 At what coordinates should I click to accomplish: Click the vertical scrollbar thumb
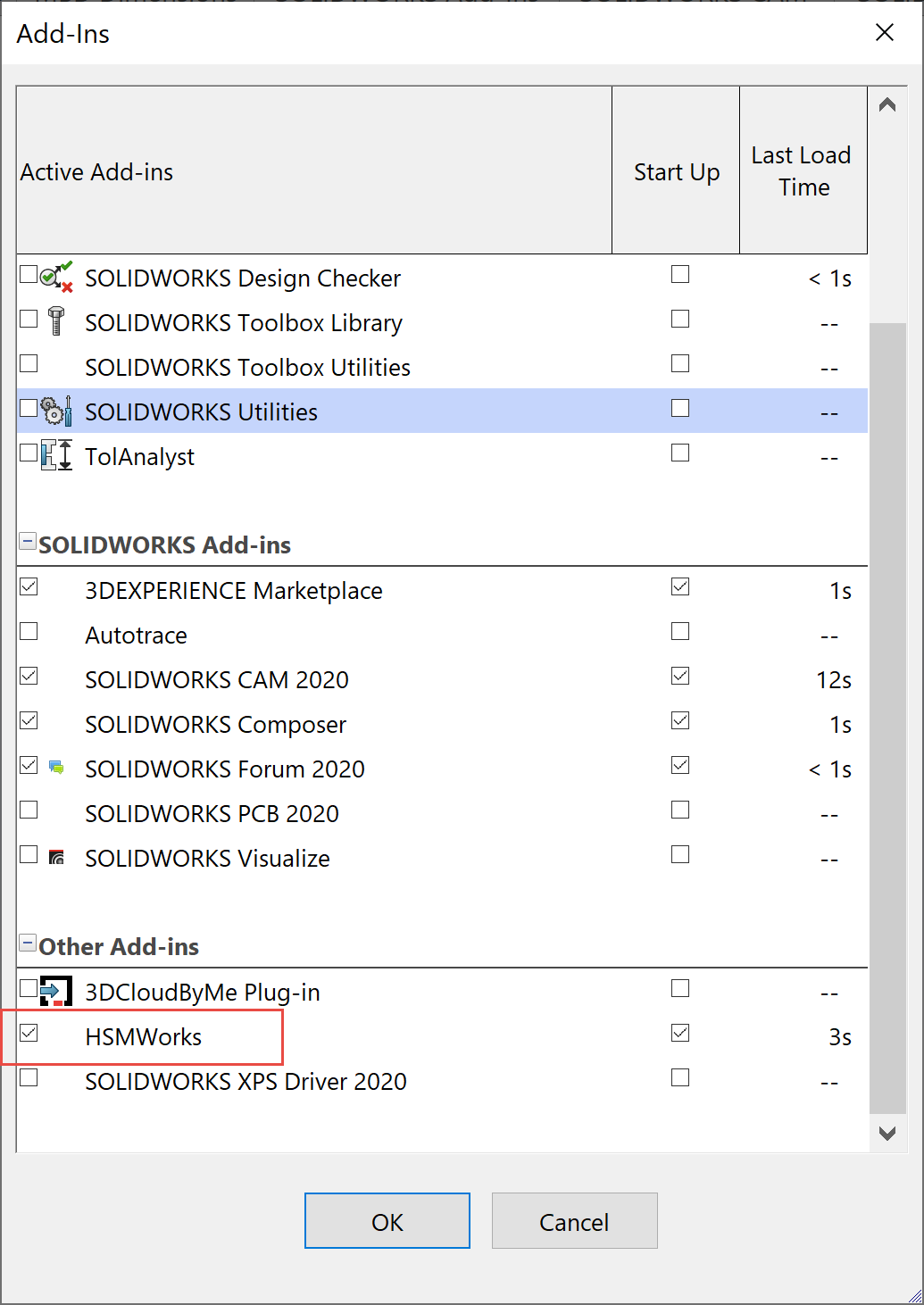887,719
